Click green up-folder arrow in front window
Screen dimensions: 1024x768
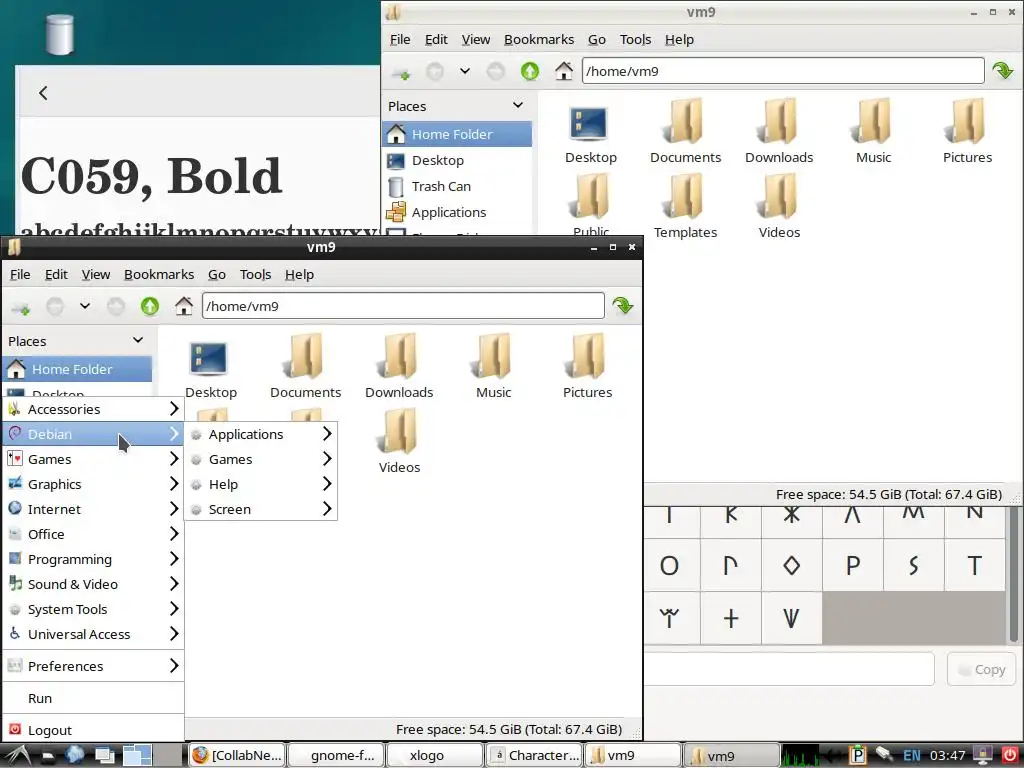[150, 306]
